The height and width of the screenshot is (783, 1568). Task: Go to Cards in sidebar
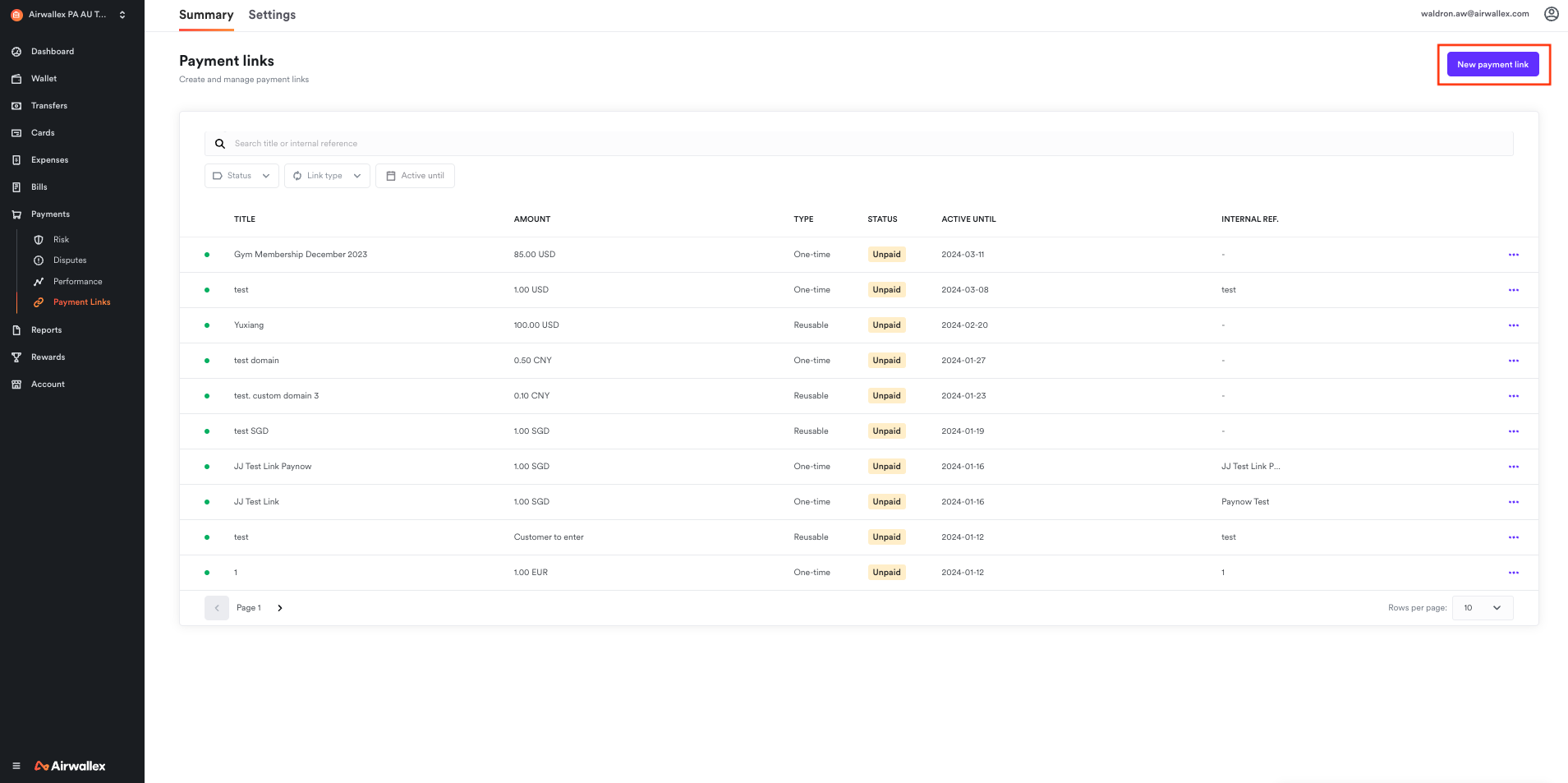pos(43,133)
